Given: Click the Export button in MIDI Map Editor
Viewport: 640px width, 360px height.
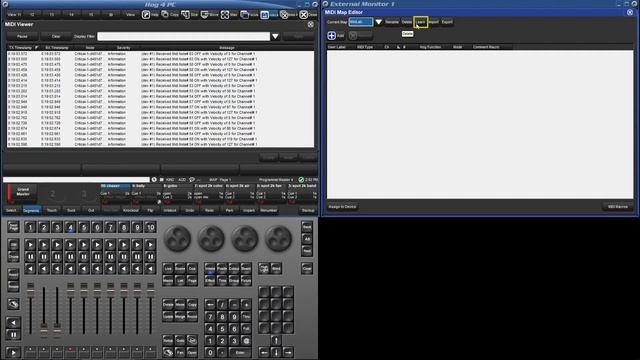Looking at the screenshot, I should 447,22.
